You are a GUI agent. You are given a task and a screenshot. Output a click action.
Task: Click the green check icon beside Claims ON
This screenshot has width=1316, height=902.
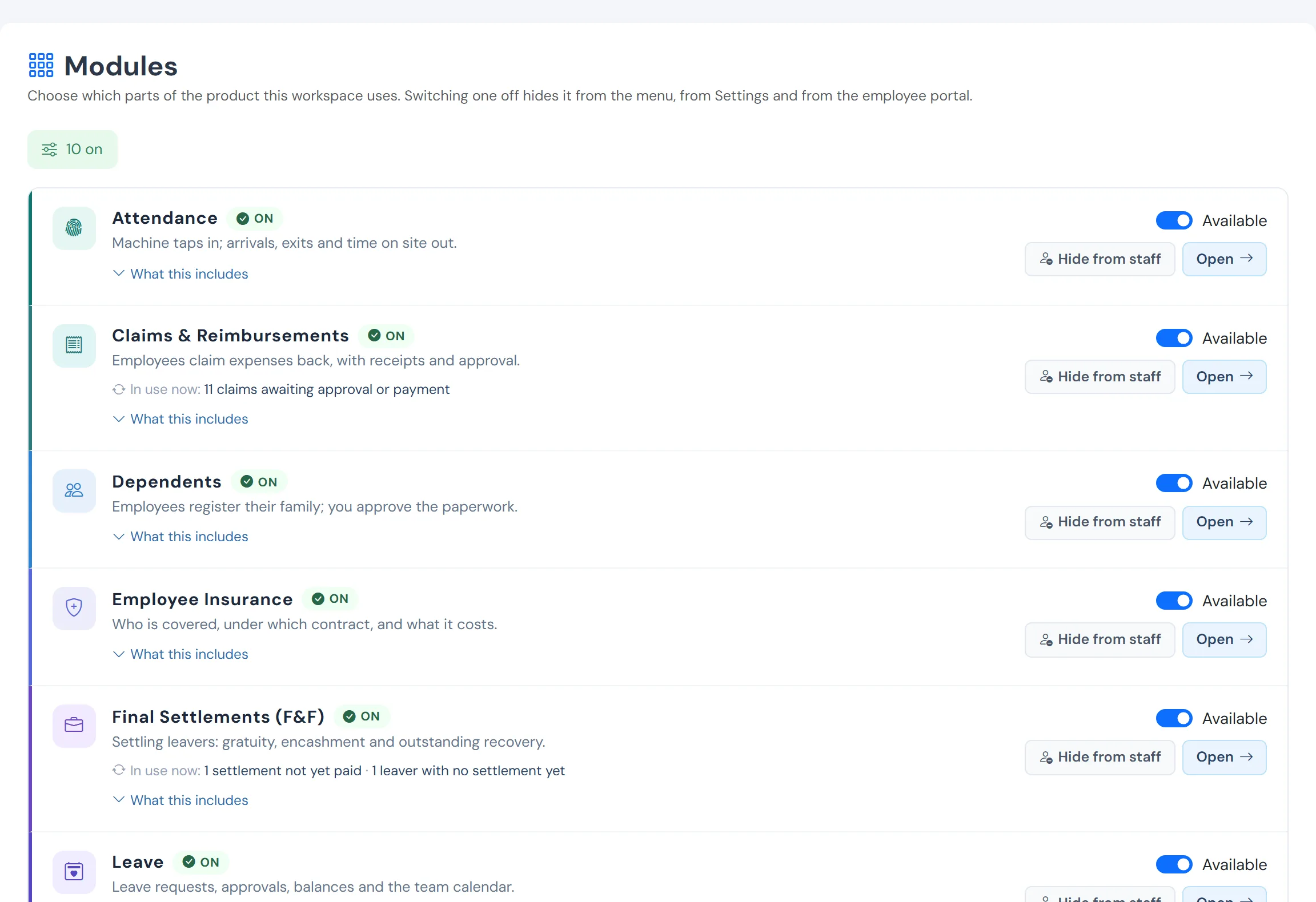point(374,336)
